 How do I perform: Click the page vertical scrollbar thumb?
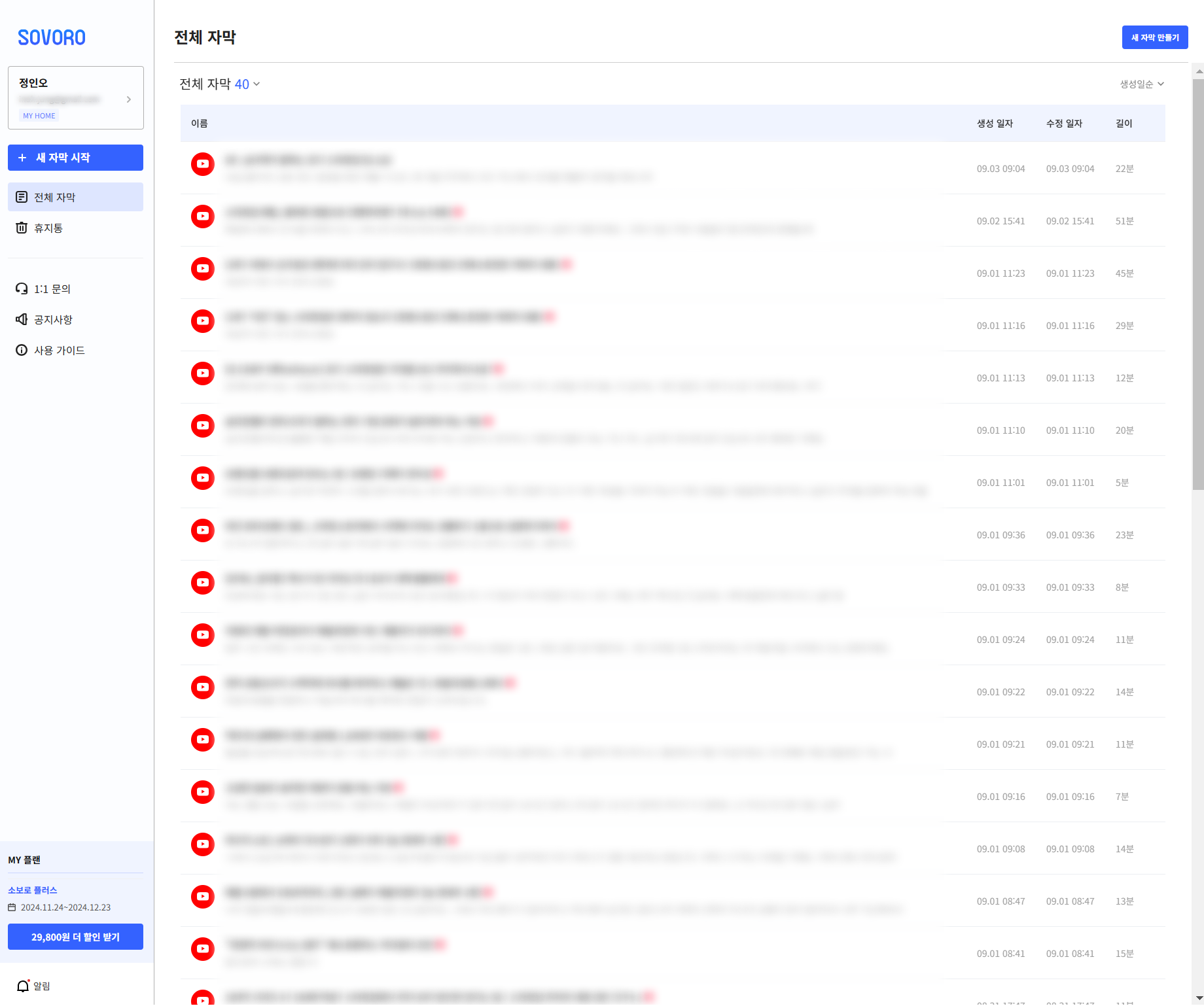(x=1198, y=285)
